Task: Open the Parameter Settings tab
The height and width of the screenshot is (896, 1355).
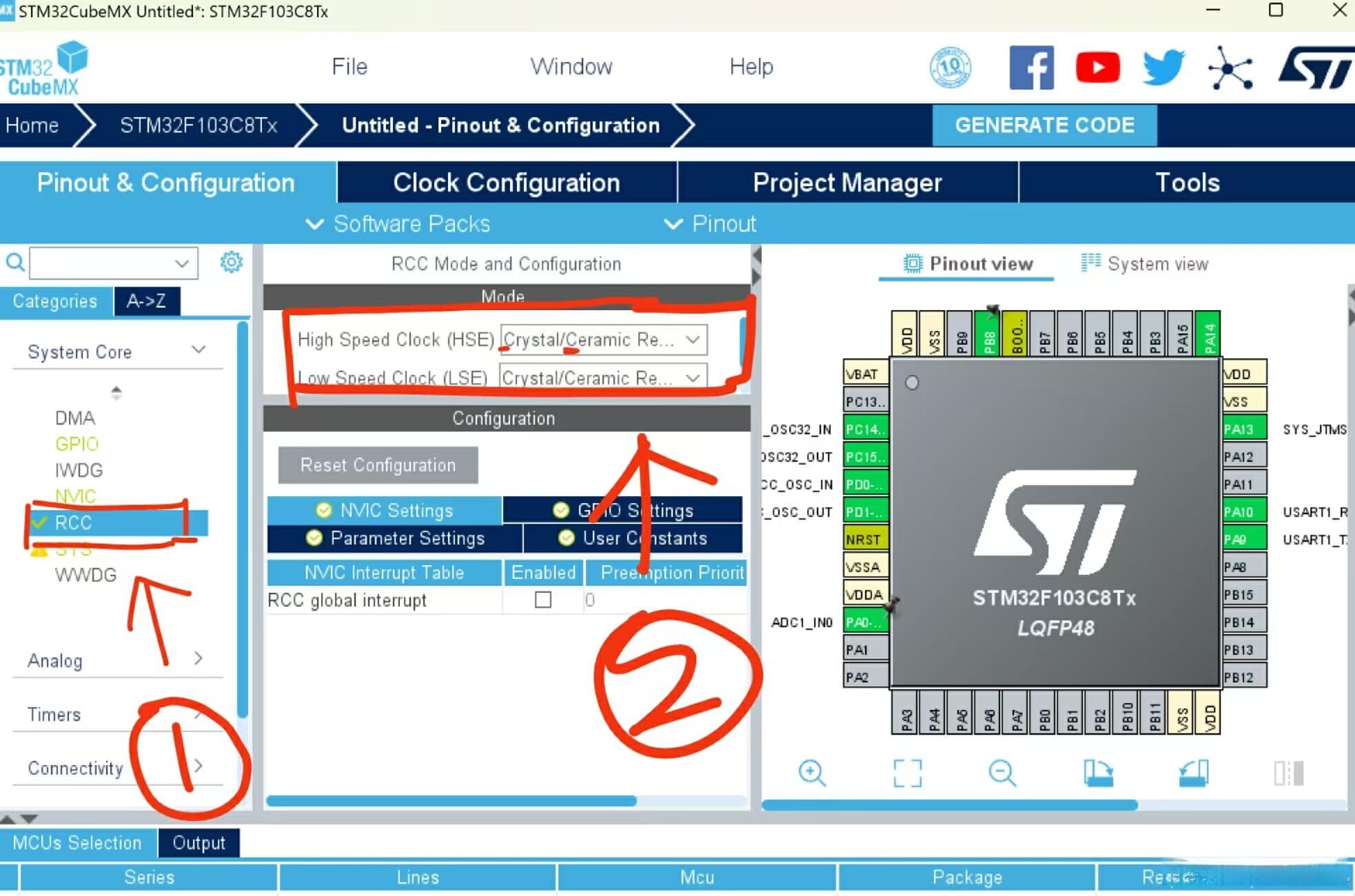Action: [395, 538]
